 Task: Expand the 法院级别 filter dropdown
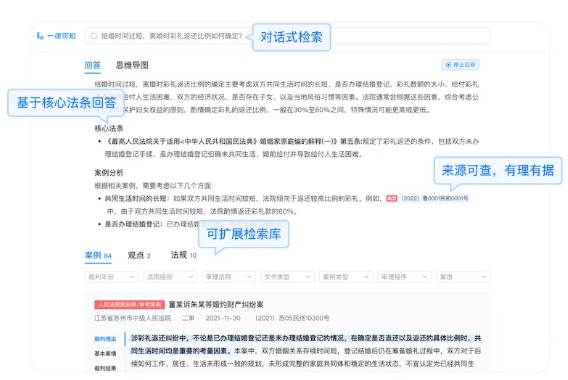tap(170, 277)
